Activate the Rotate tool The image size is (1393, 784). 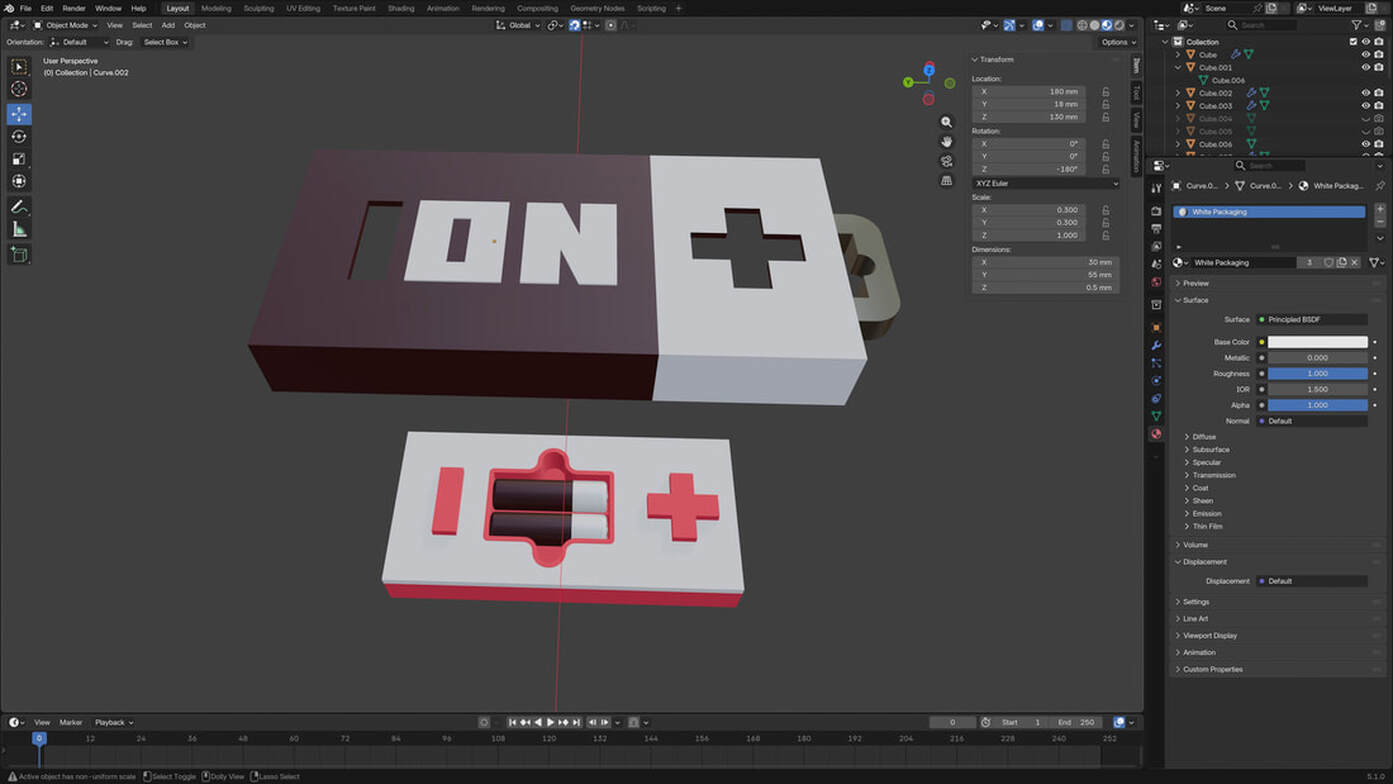click(x=19, y=136)
